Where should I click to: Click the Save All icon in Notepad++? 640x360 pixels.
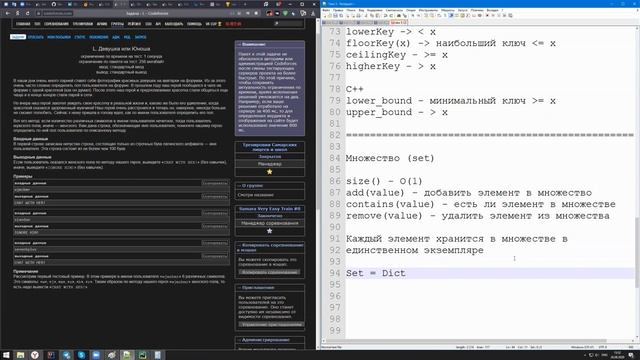pyautogui.click(x=341, y=16)
